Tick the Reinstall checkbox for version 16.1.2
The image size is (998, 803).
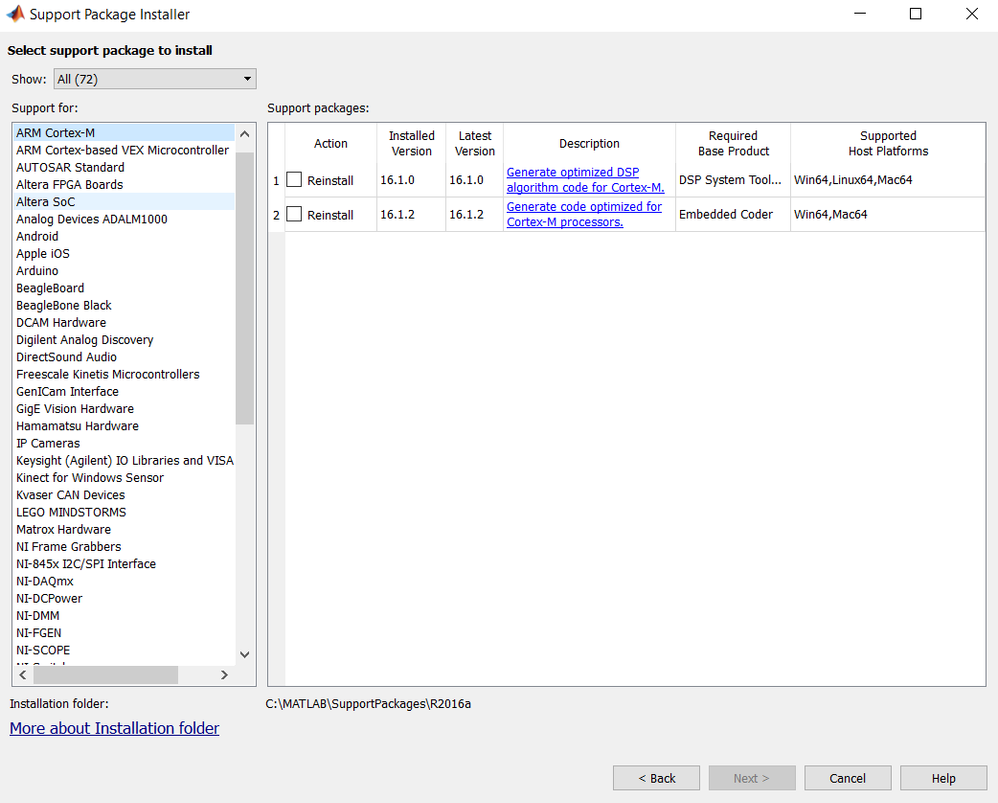[x=294, y=214]
